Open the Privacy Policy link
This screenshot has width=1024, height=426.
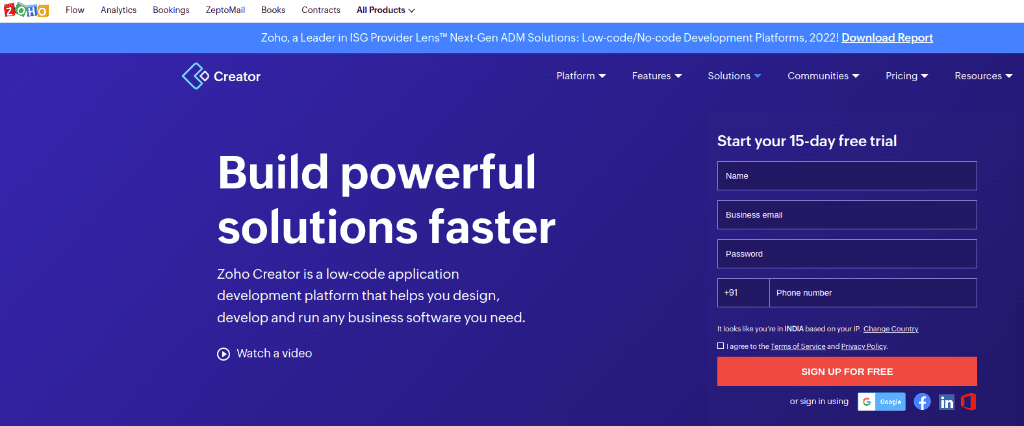[x=863, y=346]
